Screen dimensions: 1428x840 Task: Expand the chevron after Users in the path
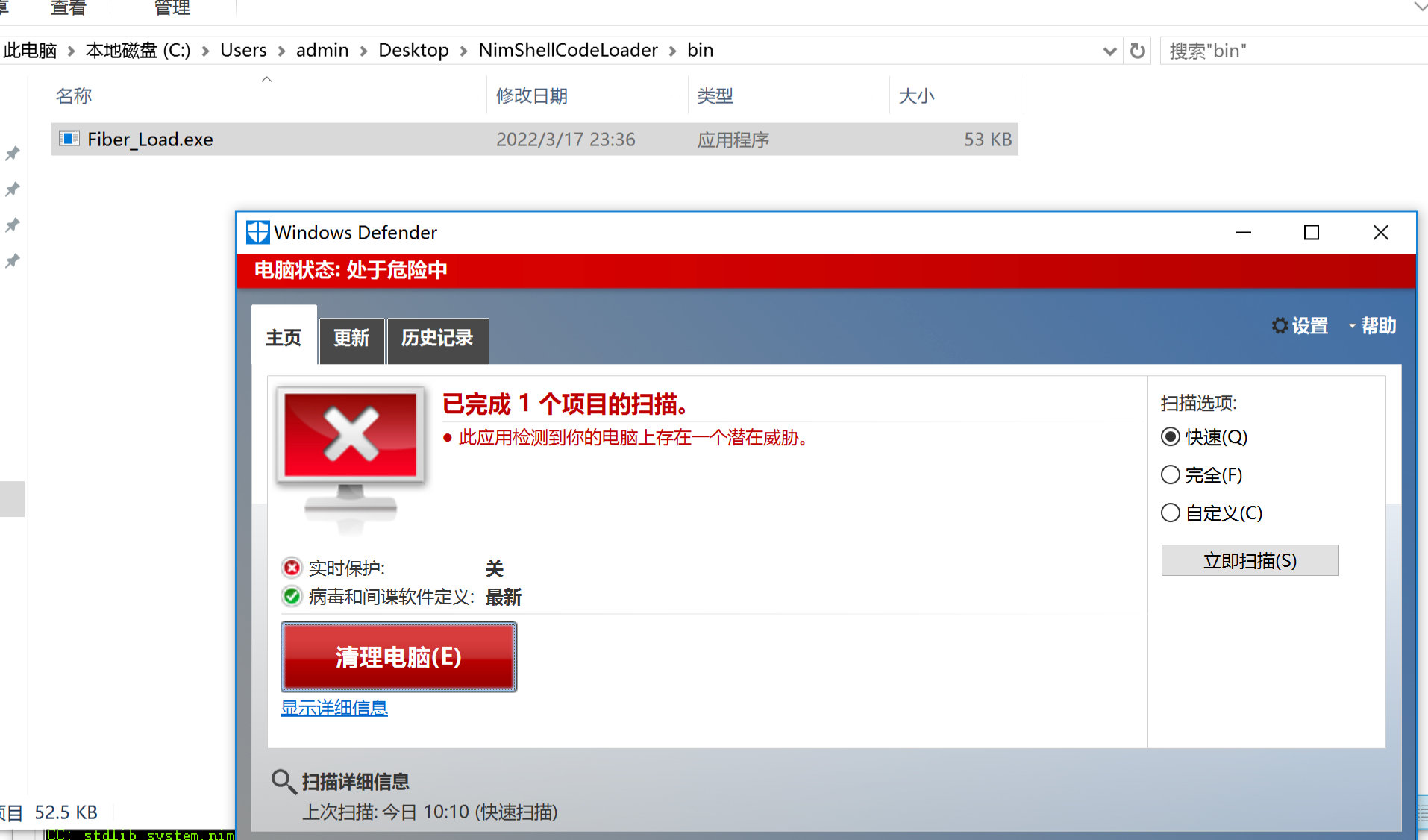(x=281, y=51)
